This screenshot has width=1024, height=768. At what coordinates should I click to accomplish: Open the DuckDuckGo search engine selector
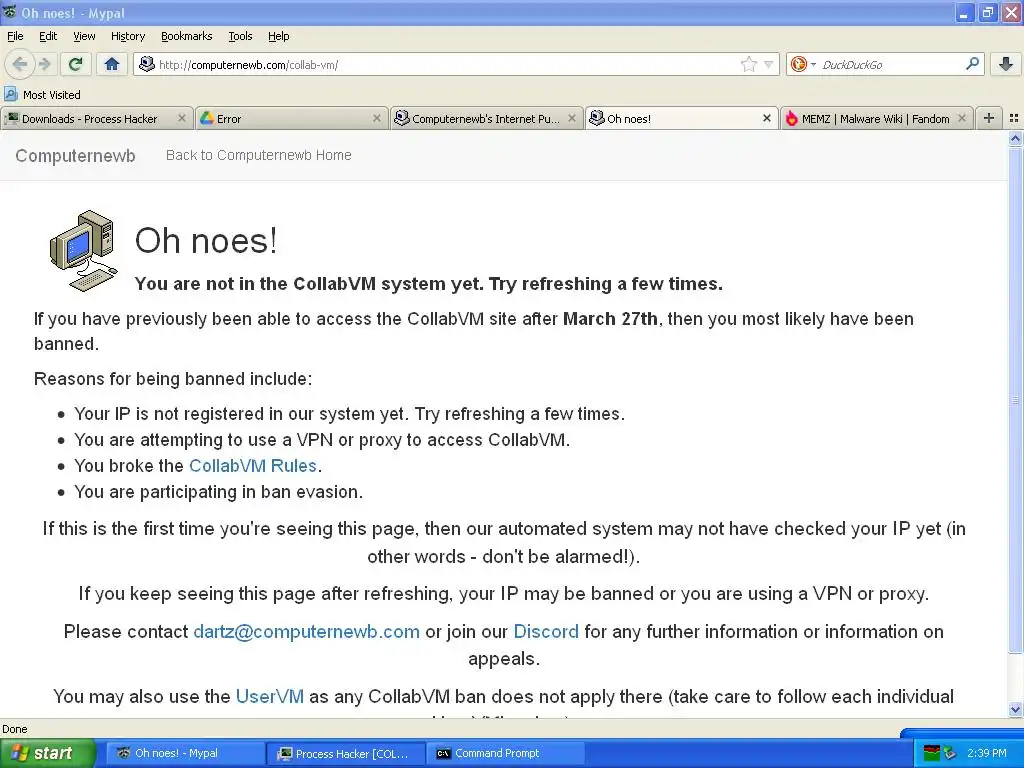803,64
